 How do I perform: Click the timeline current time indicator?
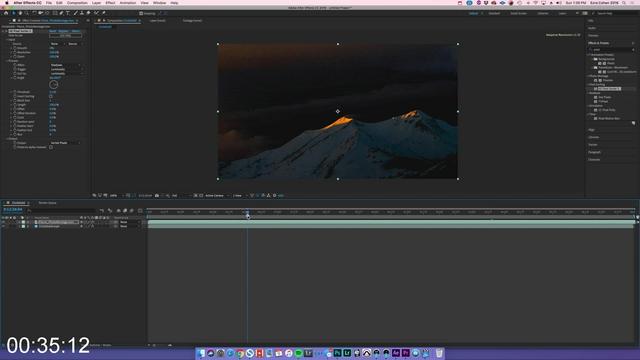[x=247, y=215]
